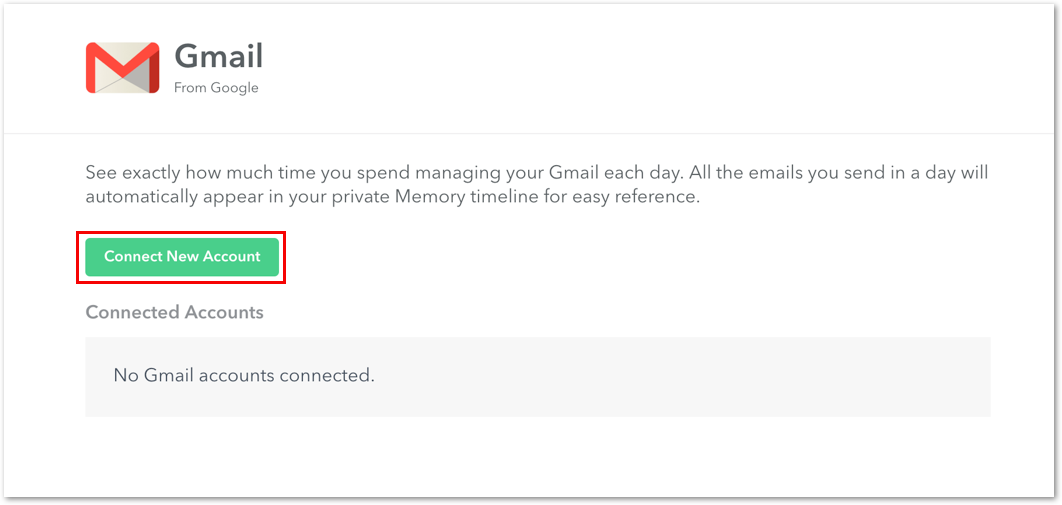Click the 'From Google' subtitle text
Viewport: 1062px width, 505px height.
point(216,88)
